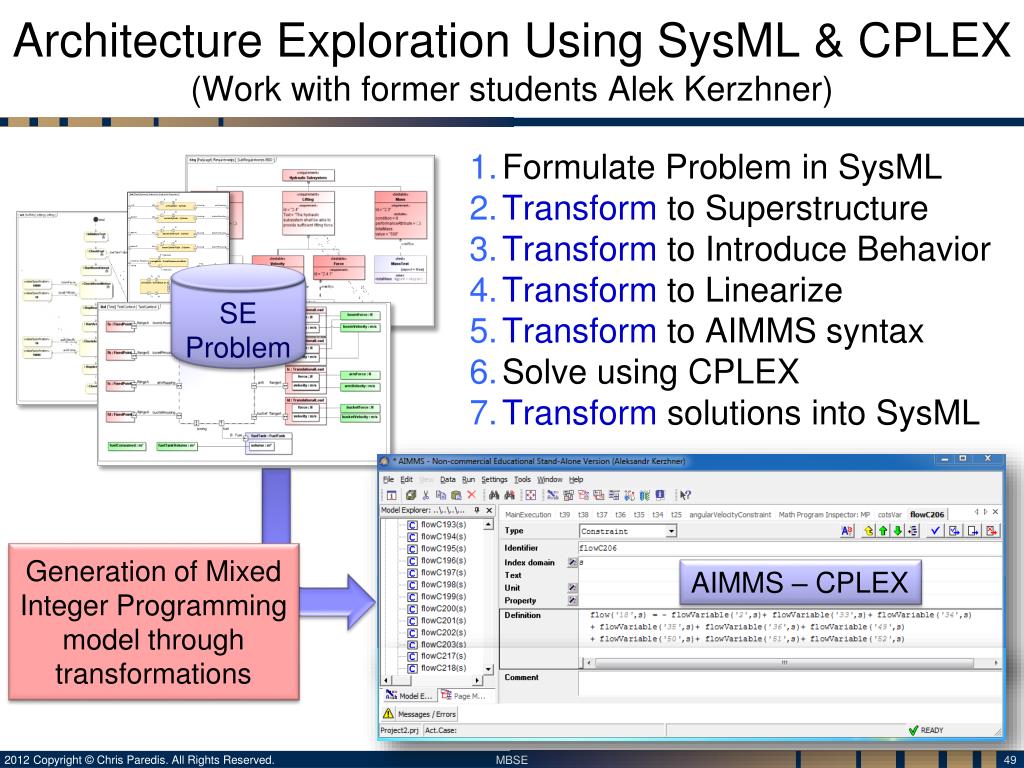Screen dimensions: 1024x768
Task: Click the red discard-and-close icon
Action: [991, 531]
